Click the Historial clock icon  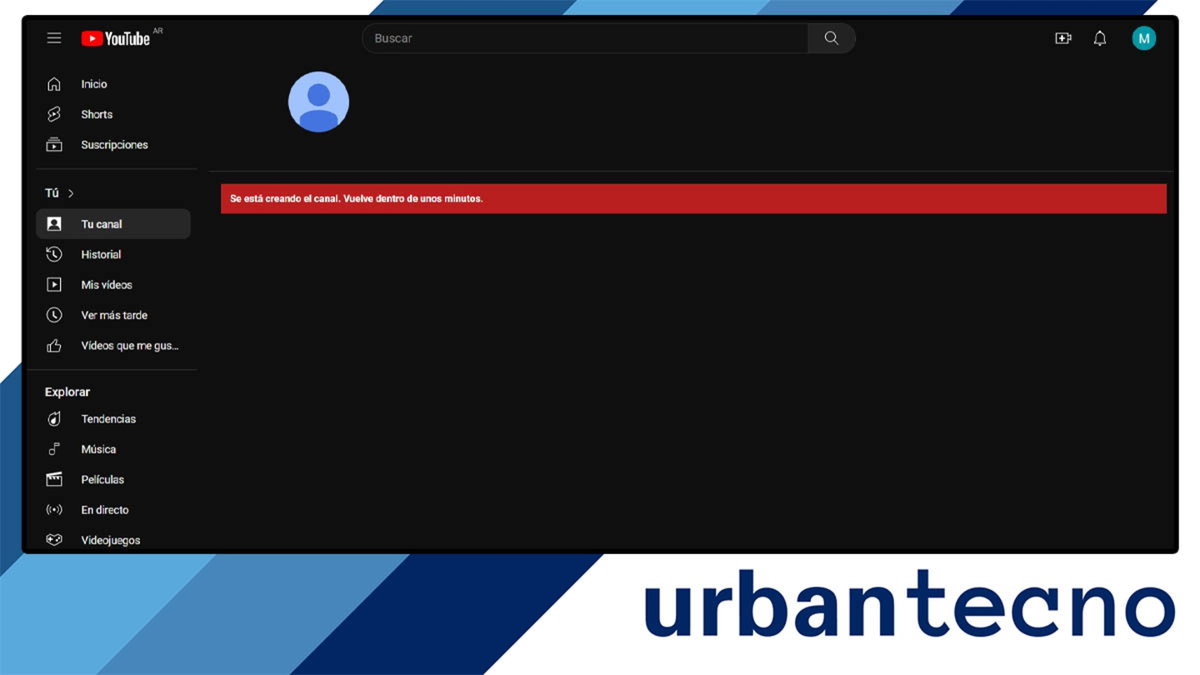pos(54,254)
